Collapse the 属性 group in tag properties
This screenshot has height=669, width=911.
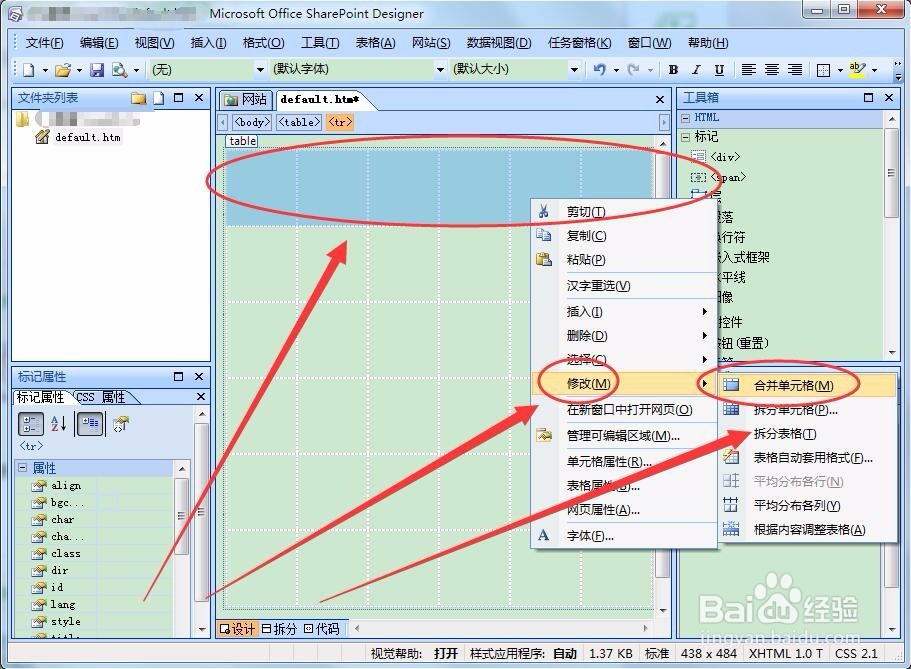(x=22, y=467)
